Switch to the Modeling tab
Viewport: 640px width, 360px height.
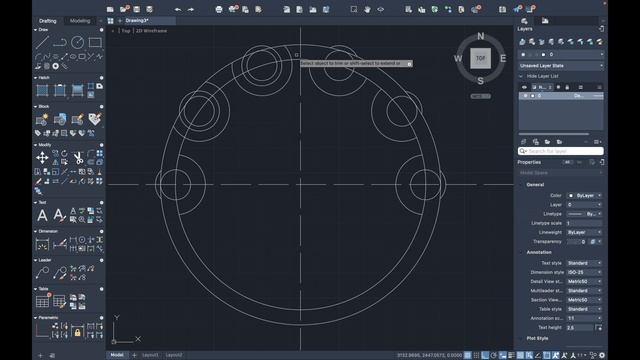[x=80, y=21]
